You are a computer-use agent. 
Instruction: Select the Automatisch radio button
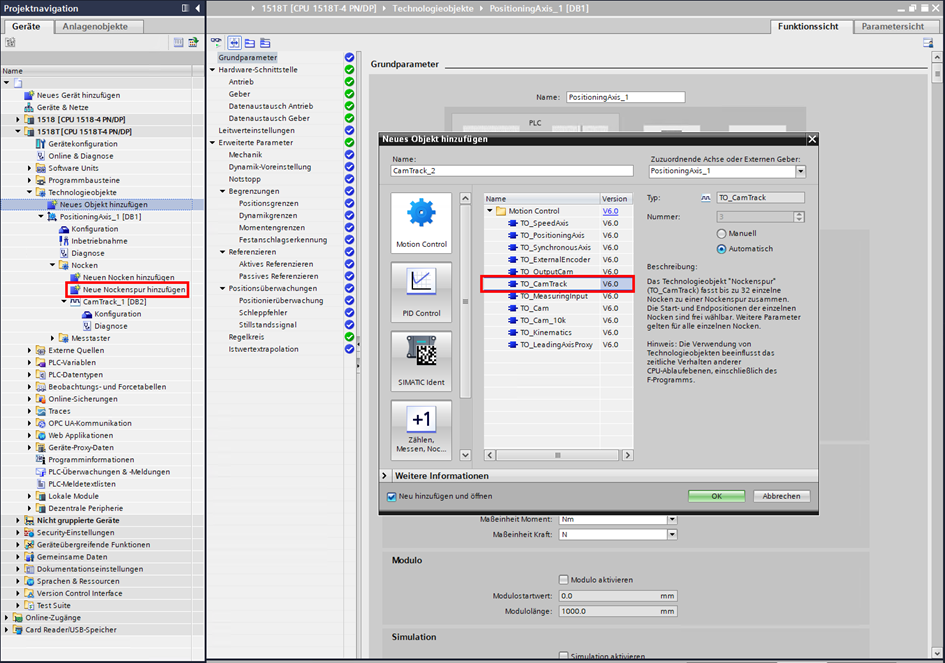pos(721,249)
